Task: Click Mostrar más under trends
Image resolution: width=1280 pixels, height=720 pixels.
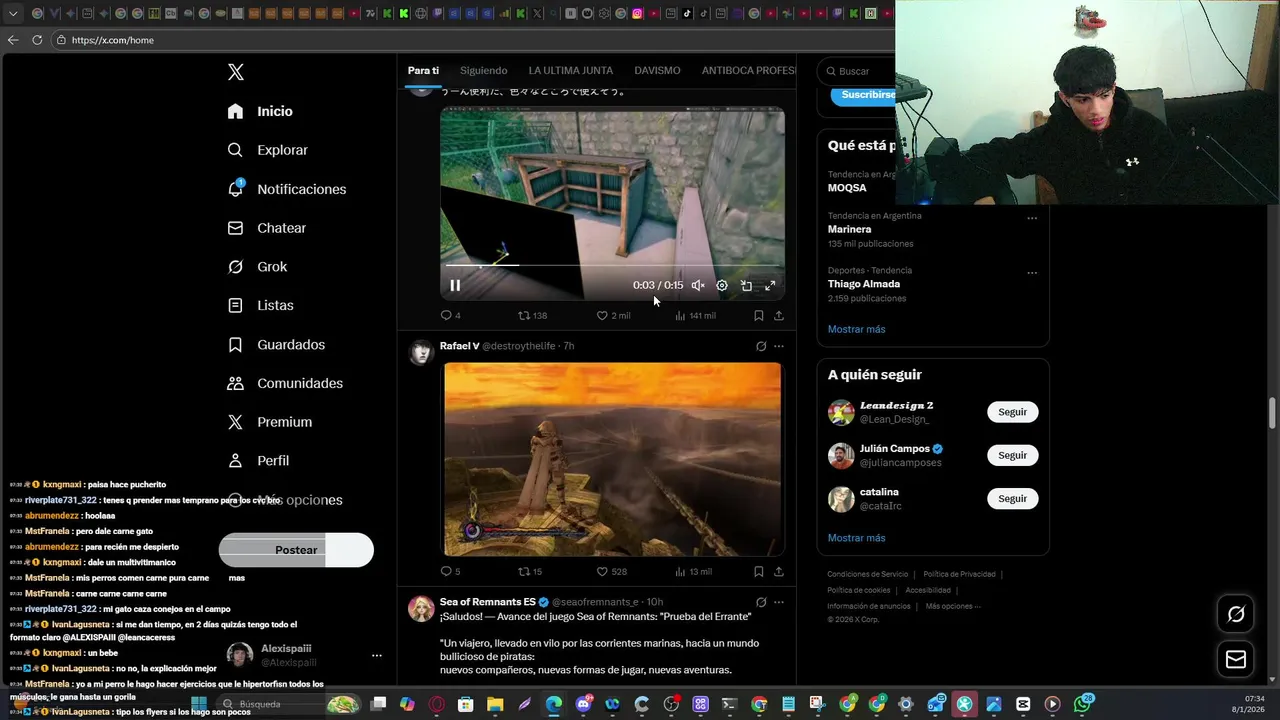Action: [856, 329]
